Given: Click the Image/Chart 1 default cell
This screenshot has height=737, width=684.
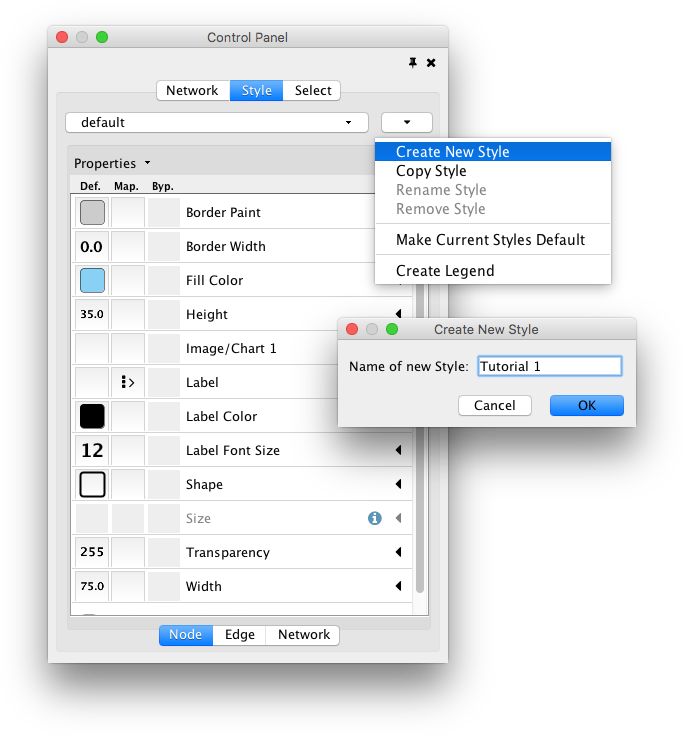Looking at the screenshot, I should [x=92, y=348].
